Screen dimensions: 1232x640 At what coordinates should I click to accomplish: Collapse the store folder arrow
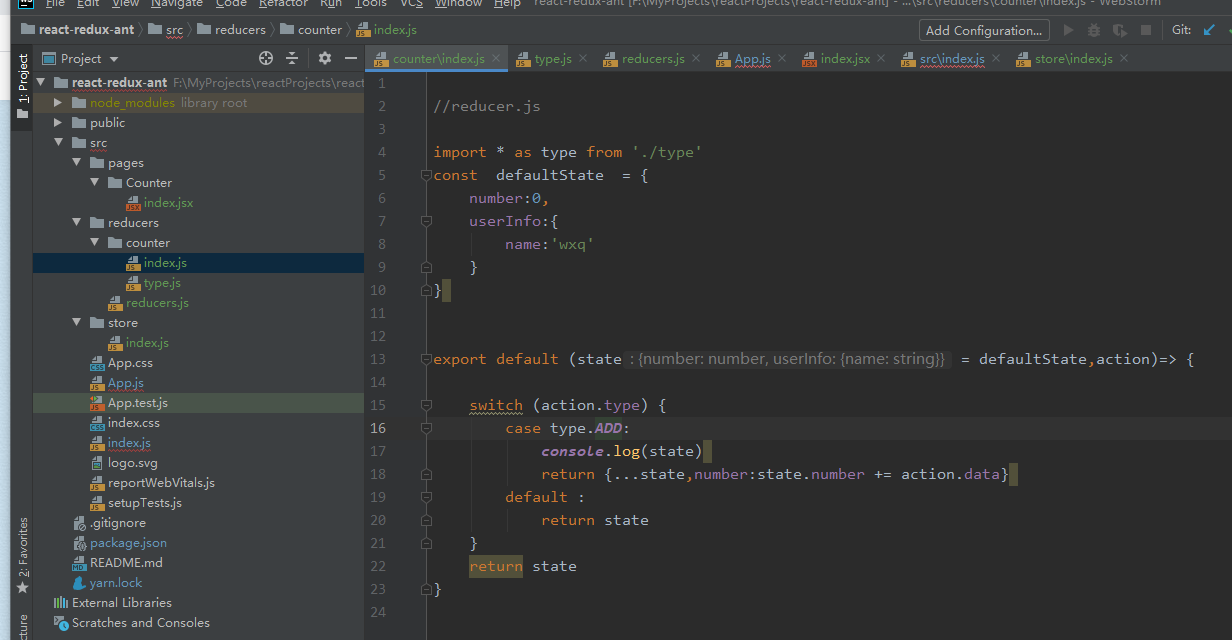[x=76, y=323]
